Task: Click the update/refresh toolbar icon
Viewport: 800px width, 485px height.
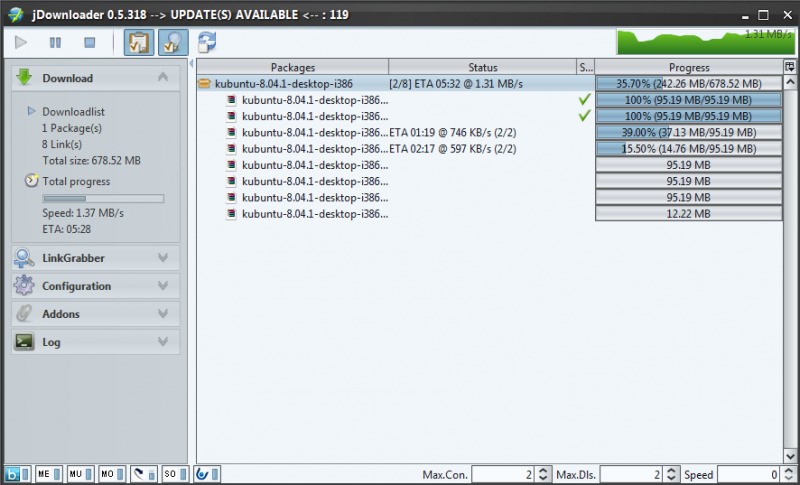Action: pyautogui.click(x=207, y=42)
